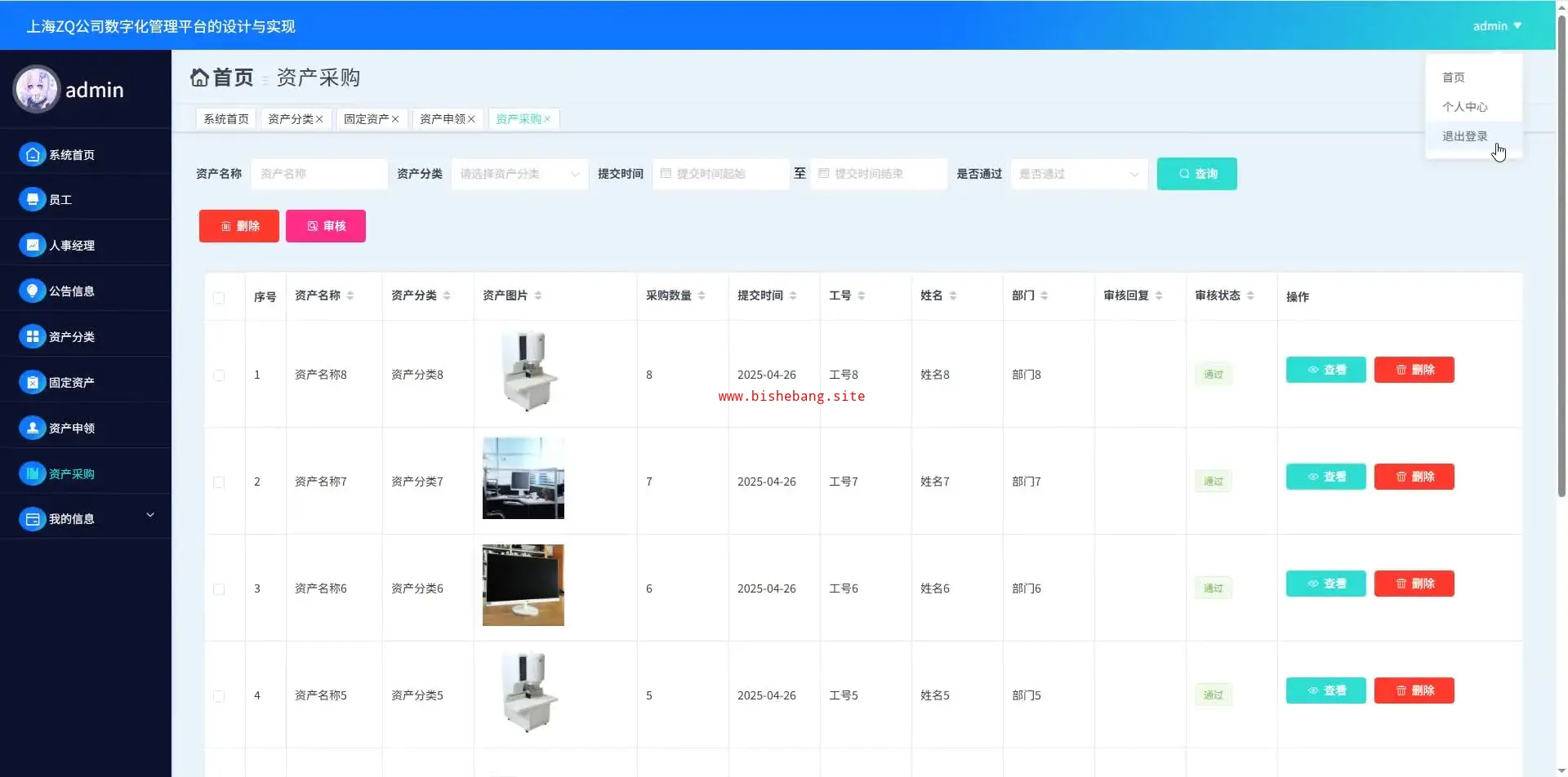Select the 固定资产 sidebar icon
The image size is (1568, 777).
[32, 382]
